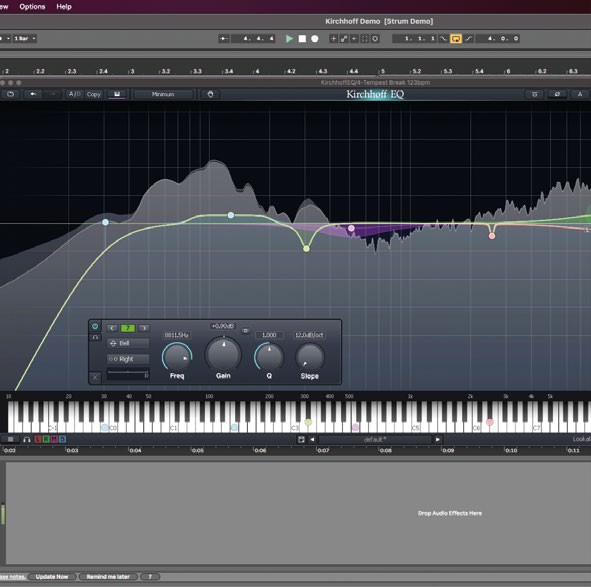Copy the A/B state with Copy button
The height and width of the screenshot is (587, 591).
(x=94, y=94)
